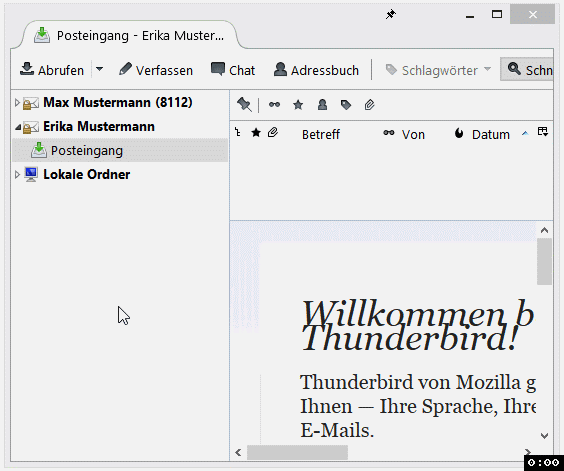Viewport: 564px width, 471px height.
Task: Filter messages by tag icon
Action: [x=346, y=105]
